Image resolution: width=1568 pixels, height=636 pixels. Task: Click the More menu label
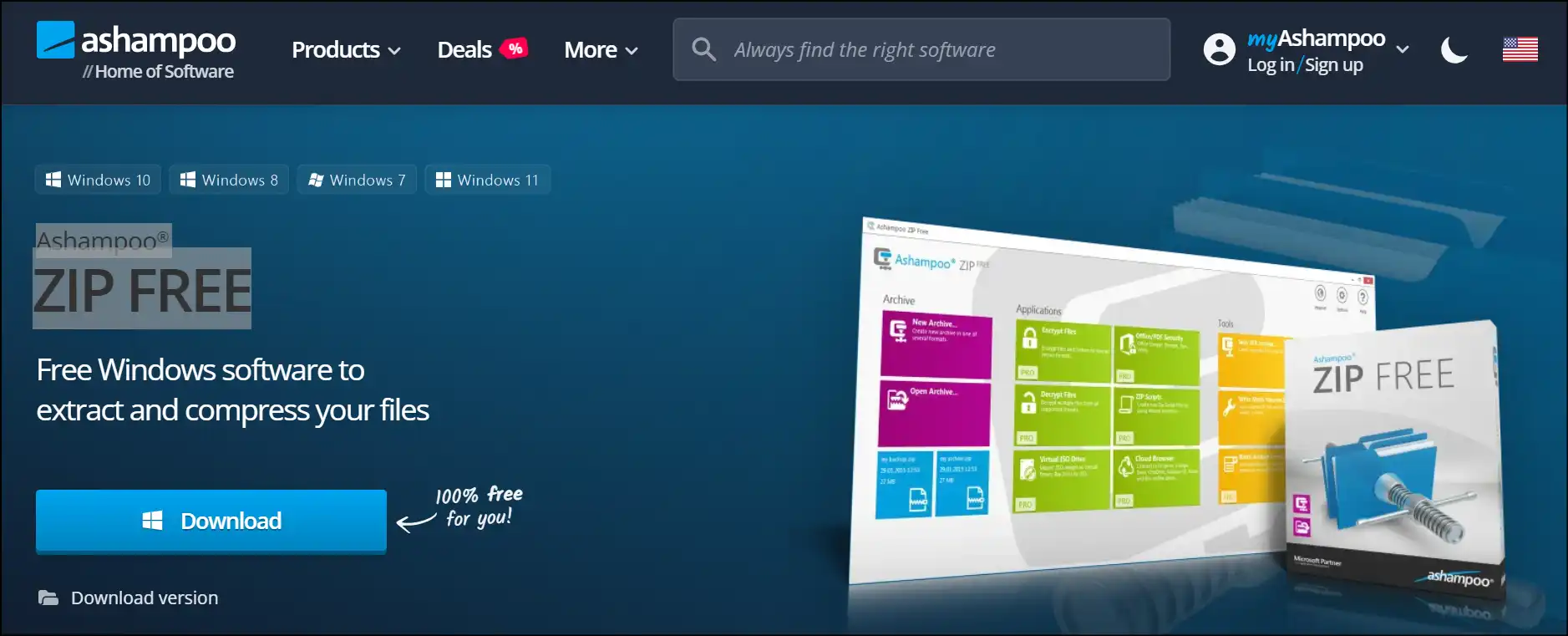pyautogui.click(x=591, y=50)
